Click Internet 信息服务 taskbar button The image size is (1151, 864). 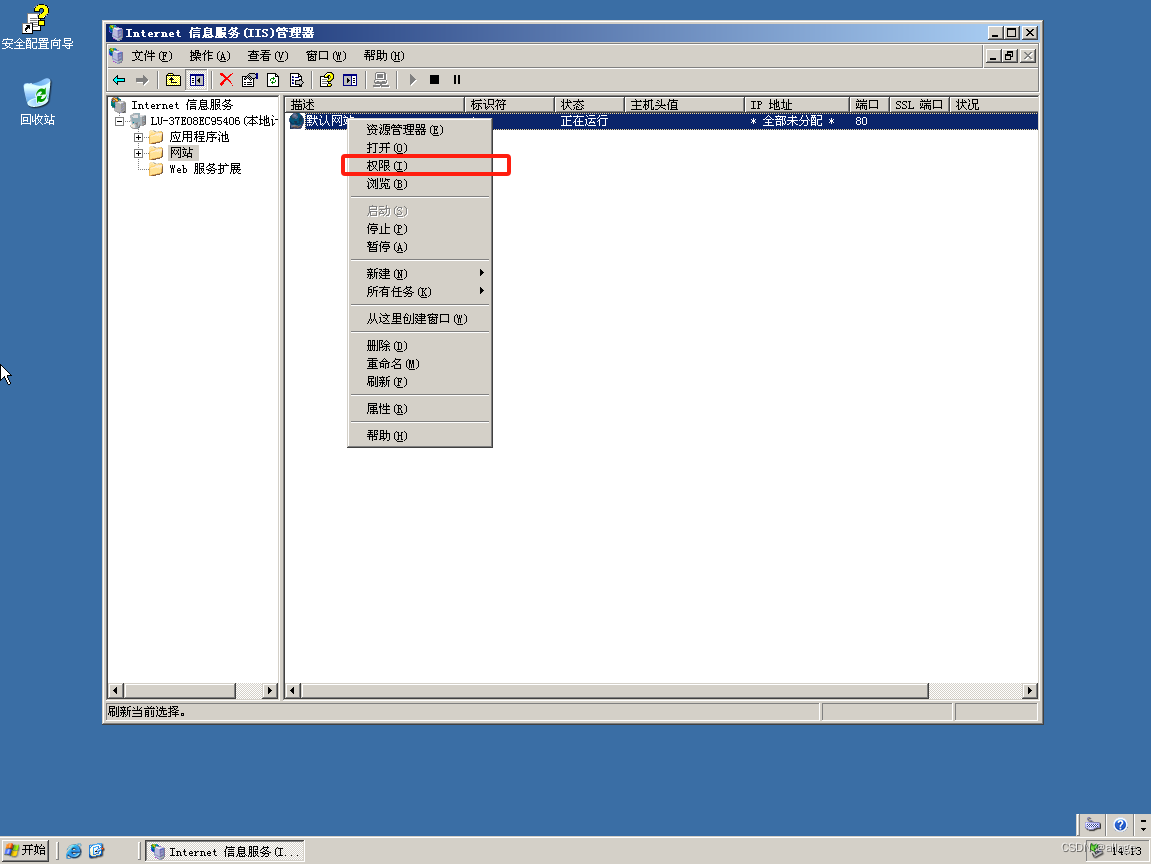(225, 851)
